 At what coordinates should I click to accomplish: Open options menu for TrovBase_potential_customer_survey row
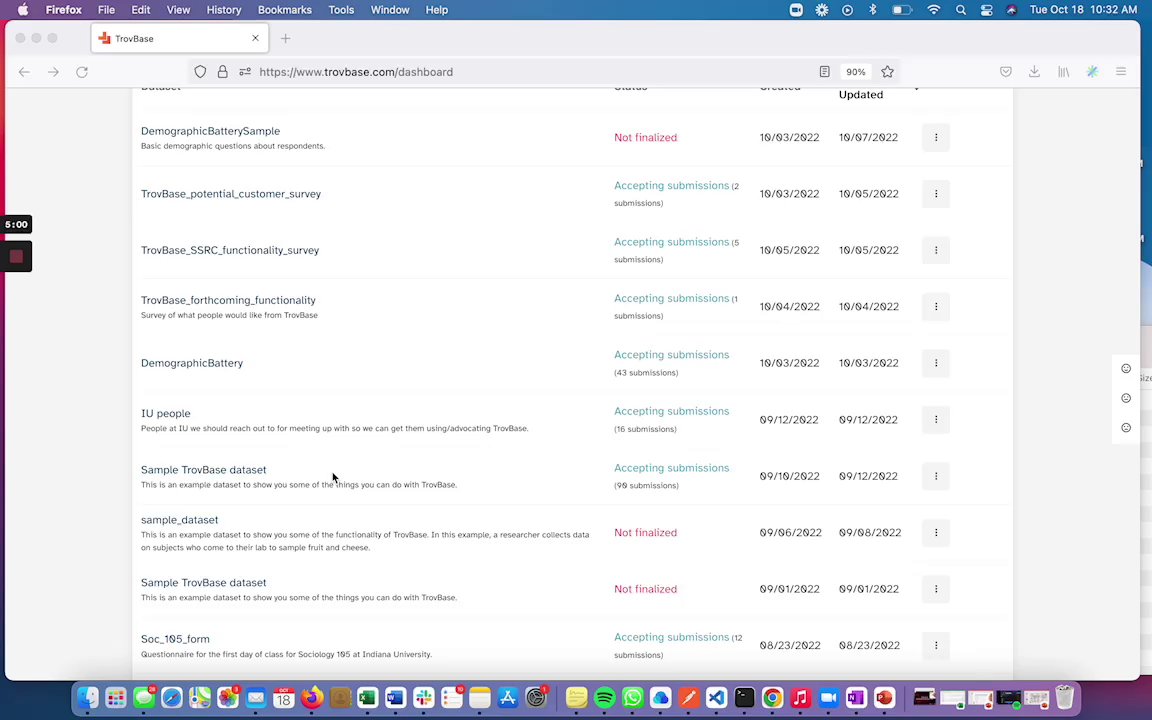click(936, 194)
